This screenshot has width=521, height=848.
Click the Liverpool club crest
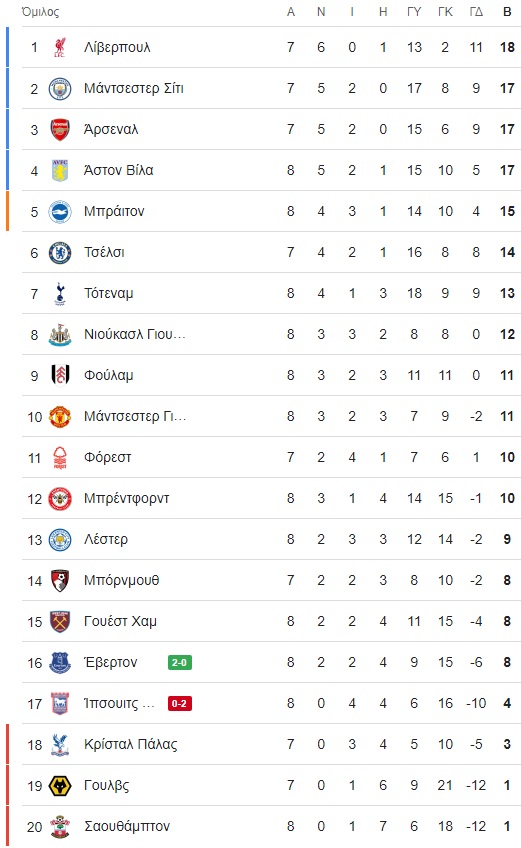tap(60, 48)
